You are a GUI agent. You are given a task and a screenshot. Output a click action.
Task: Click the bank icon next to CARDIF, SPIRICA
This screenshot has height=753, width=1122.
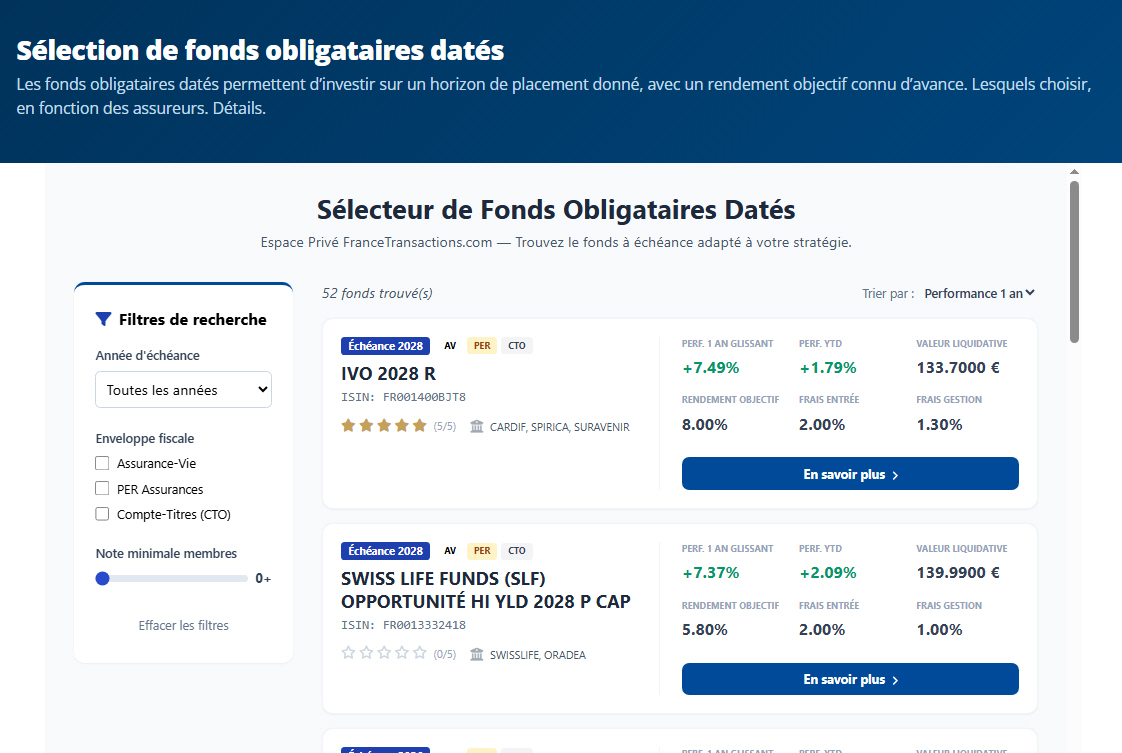coord(477,427)
